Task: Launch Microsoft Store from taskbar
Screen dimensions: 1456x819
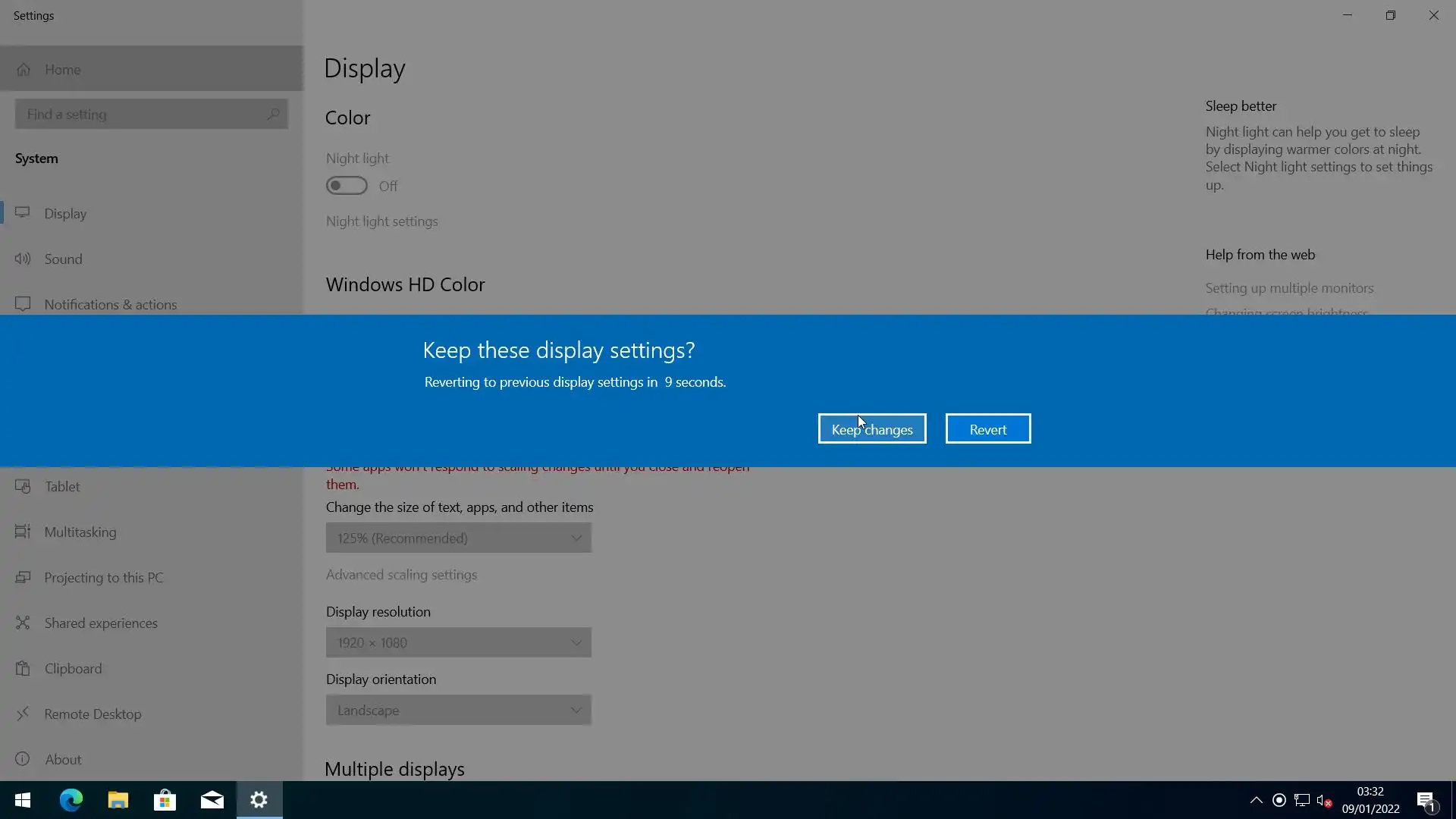Action: [165, 800]
